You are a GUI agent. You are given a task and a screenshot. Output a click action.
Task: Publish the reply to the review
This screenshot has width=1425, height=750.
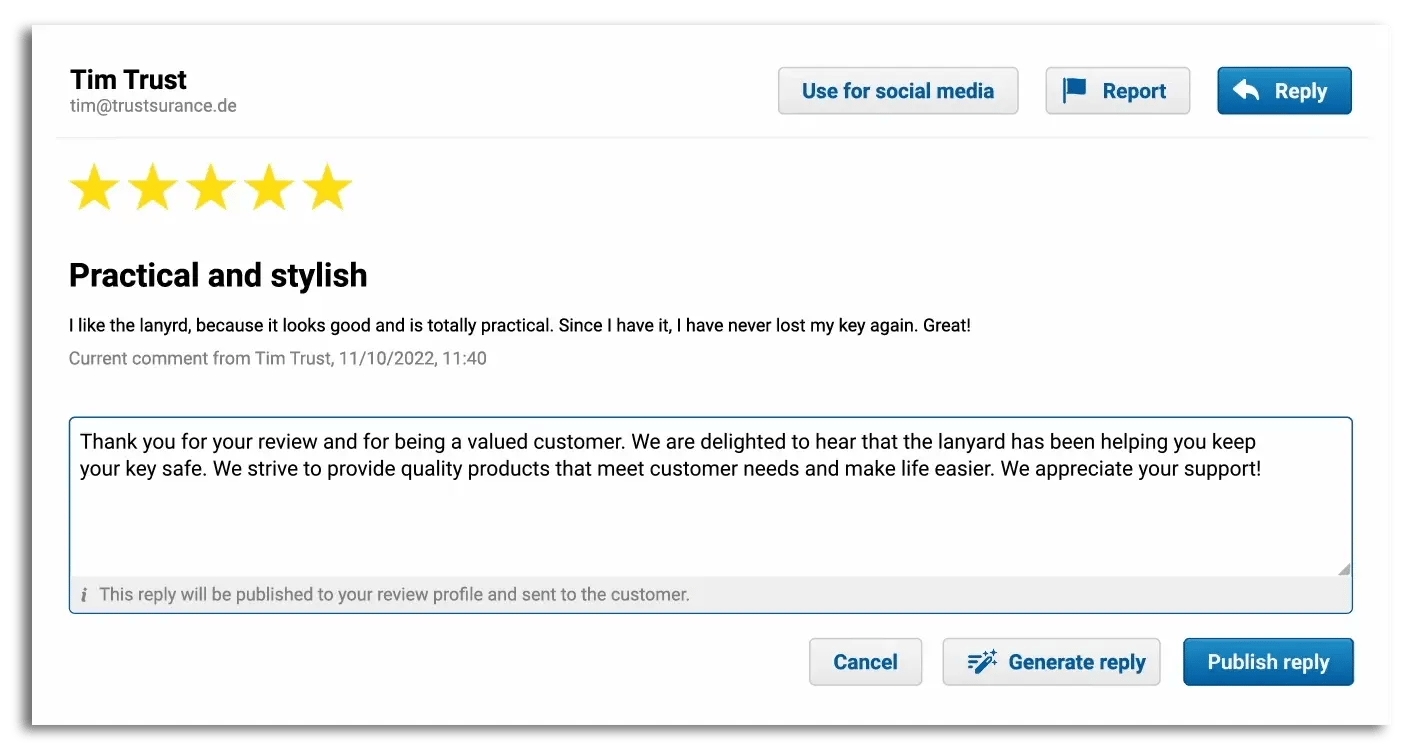pos(1267,662)
